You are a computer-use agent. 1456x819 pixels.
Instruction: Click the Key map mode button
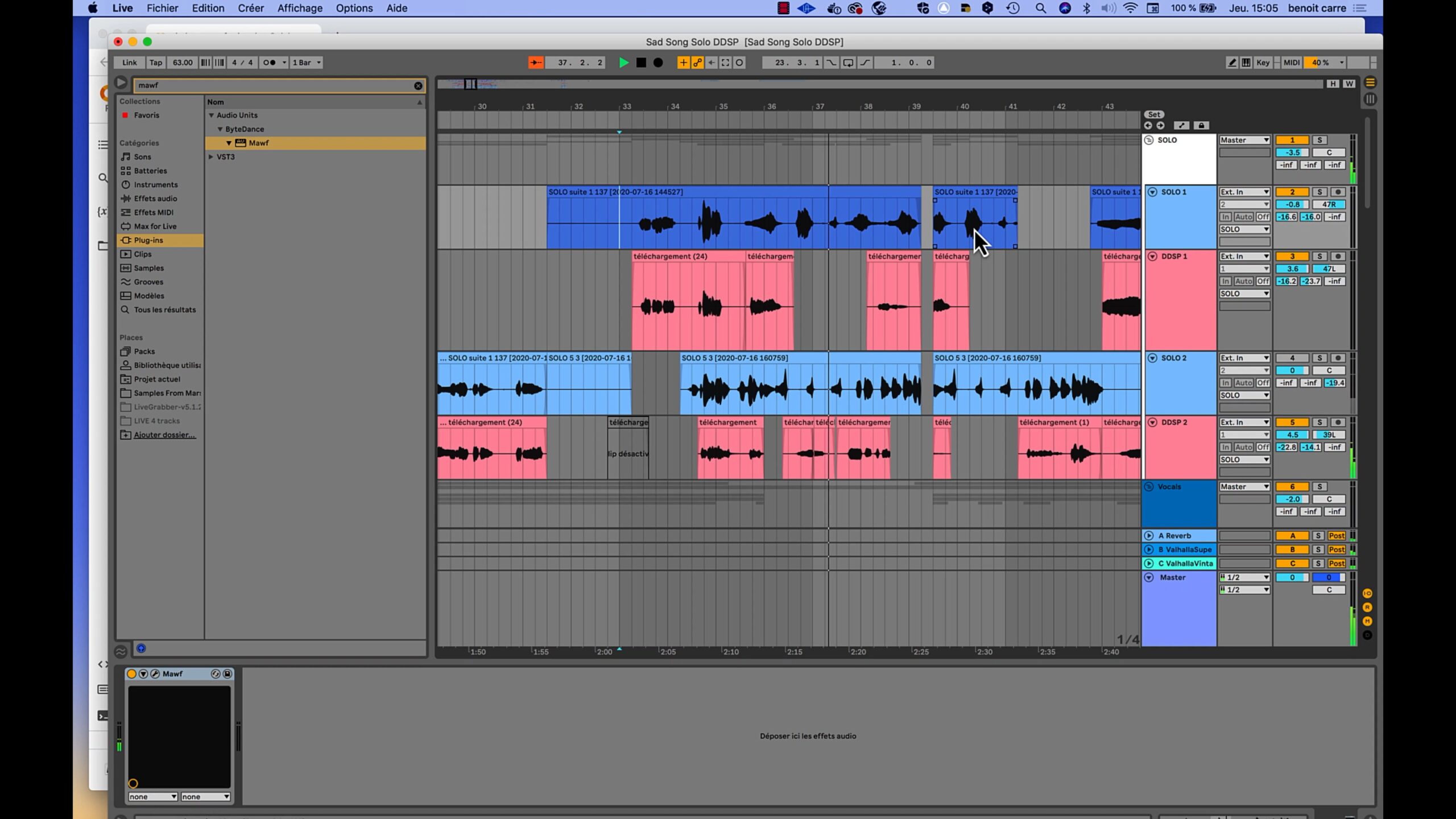[1263, 63]
